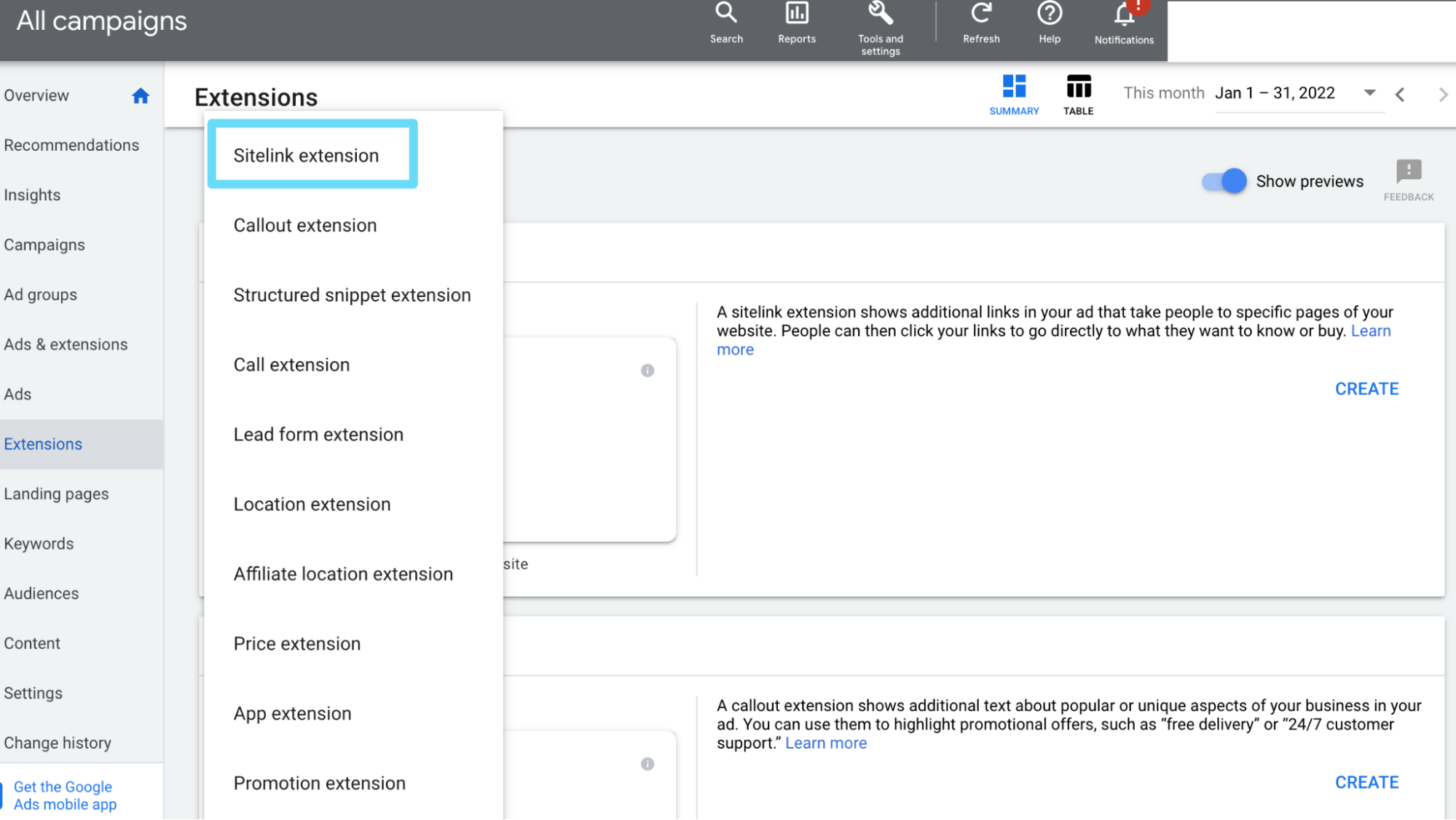Choose Affiliate location extension
1456x820 pixels.
coord(353,574)
